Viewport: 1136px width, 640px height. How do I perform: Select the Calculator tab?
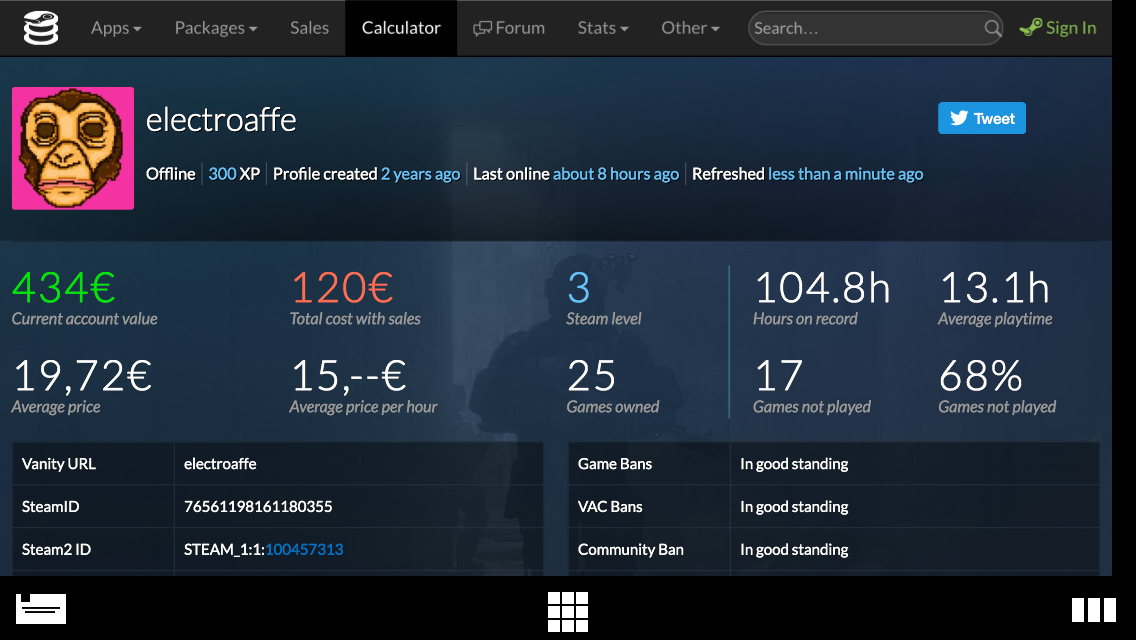[x=401, y=28]
